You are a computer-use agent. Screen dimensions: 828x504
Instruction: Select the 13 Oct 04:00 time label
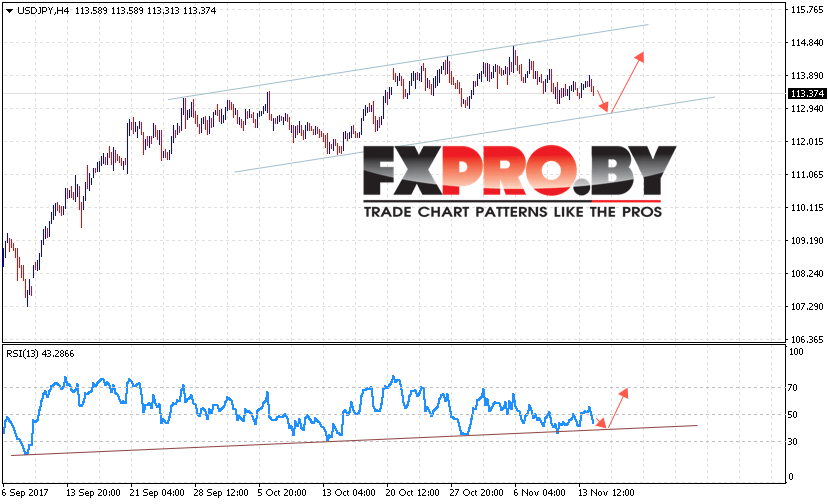(x=349, y=493)
